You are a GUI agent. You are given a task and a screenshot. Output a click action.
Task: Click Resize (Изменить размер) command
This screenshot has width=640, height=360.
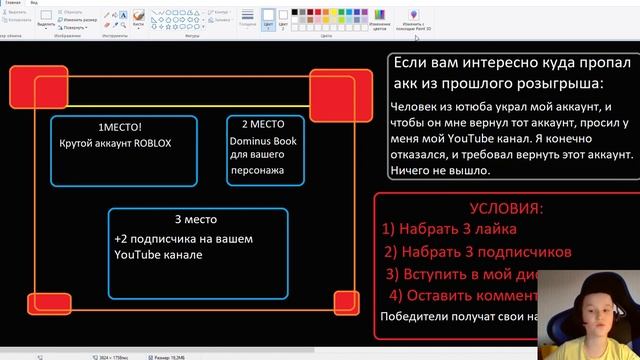(78, 20)
